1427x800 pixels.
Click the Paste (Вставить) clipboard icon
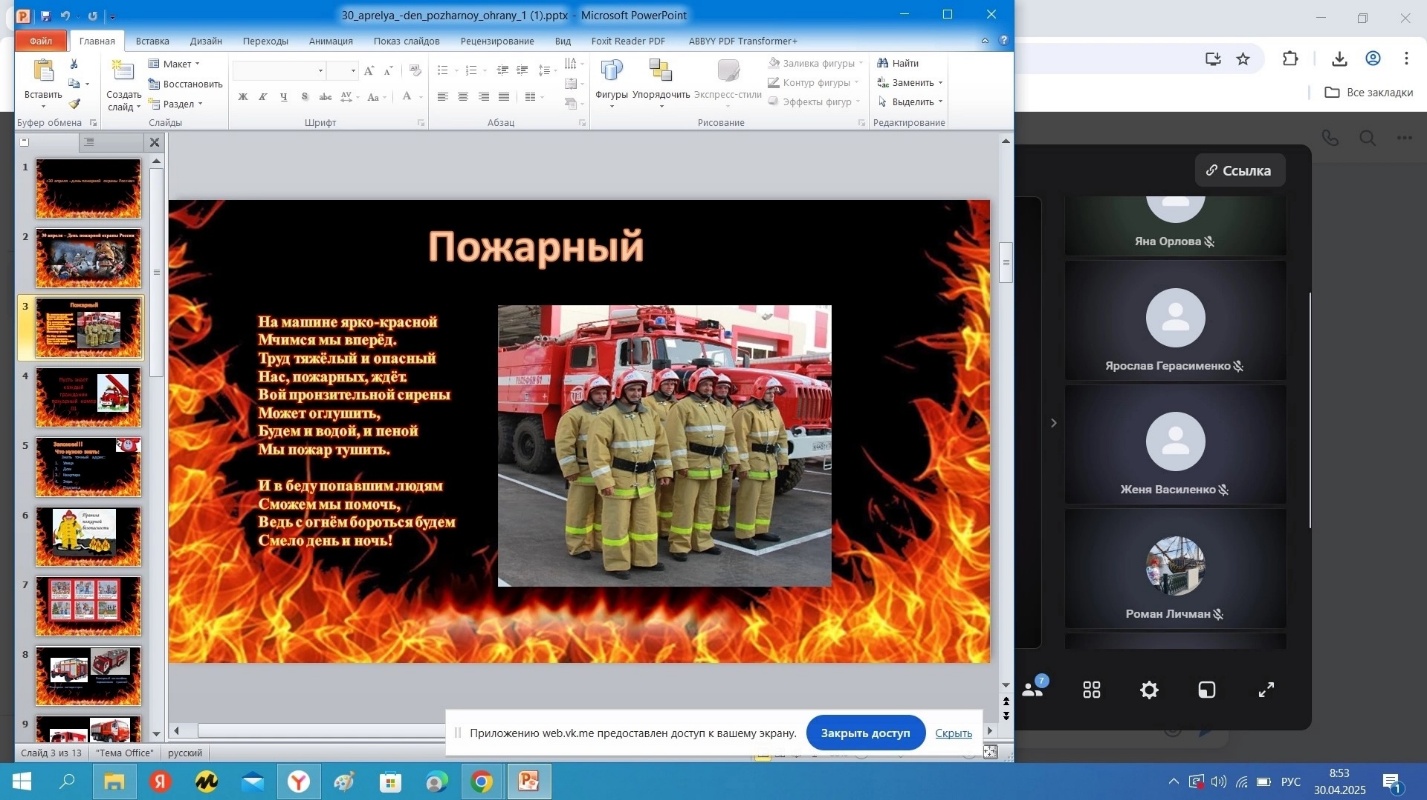click(x=43, y=71)
